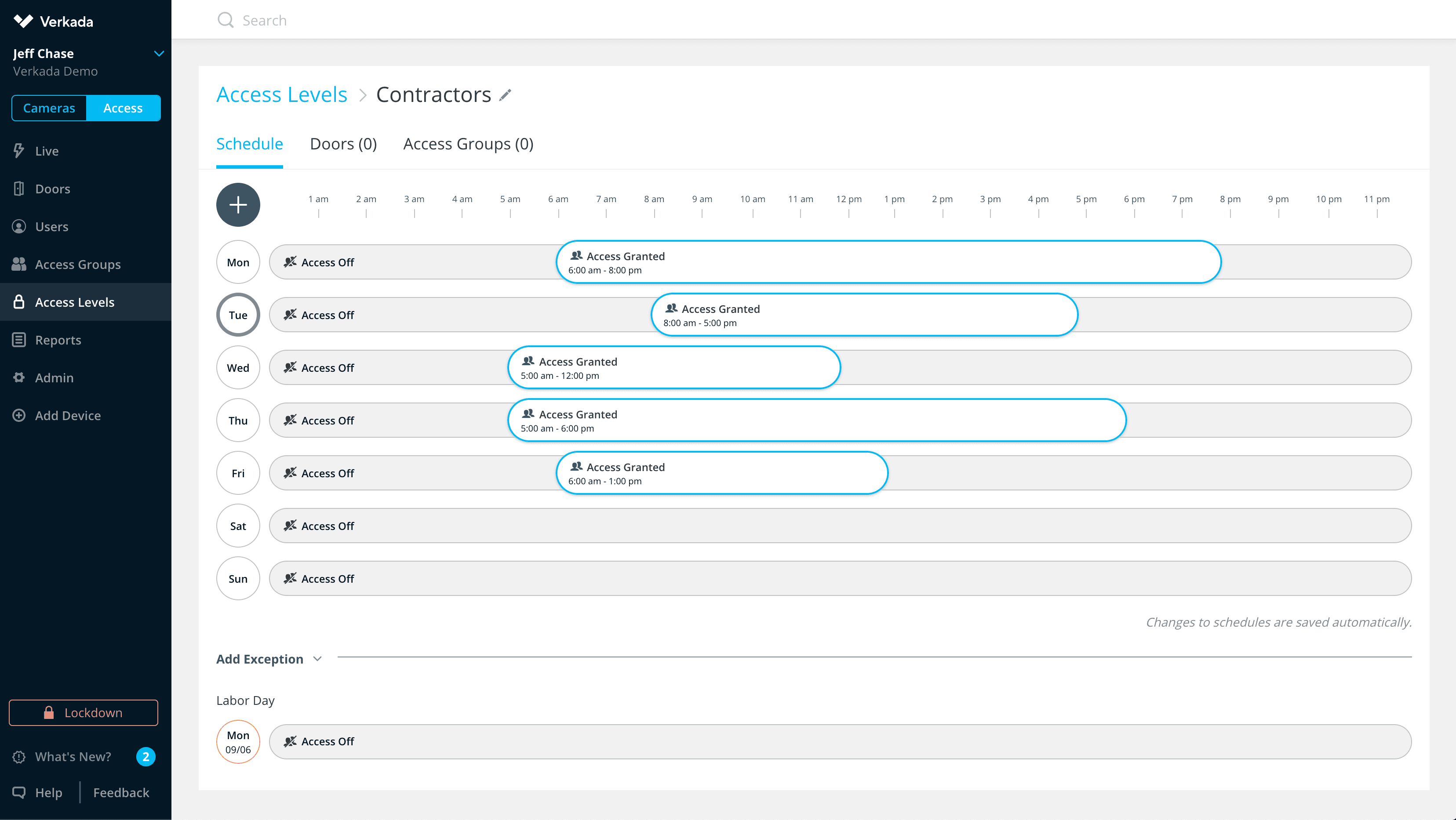Open the Doors section in sidebar

coord(52,188)
